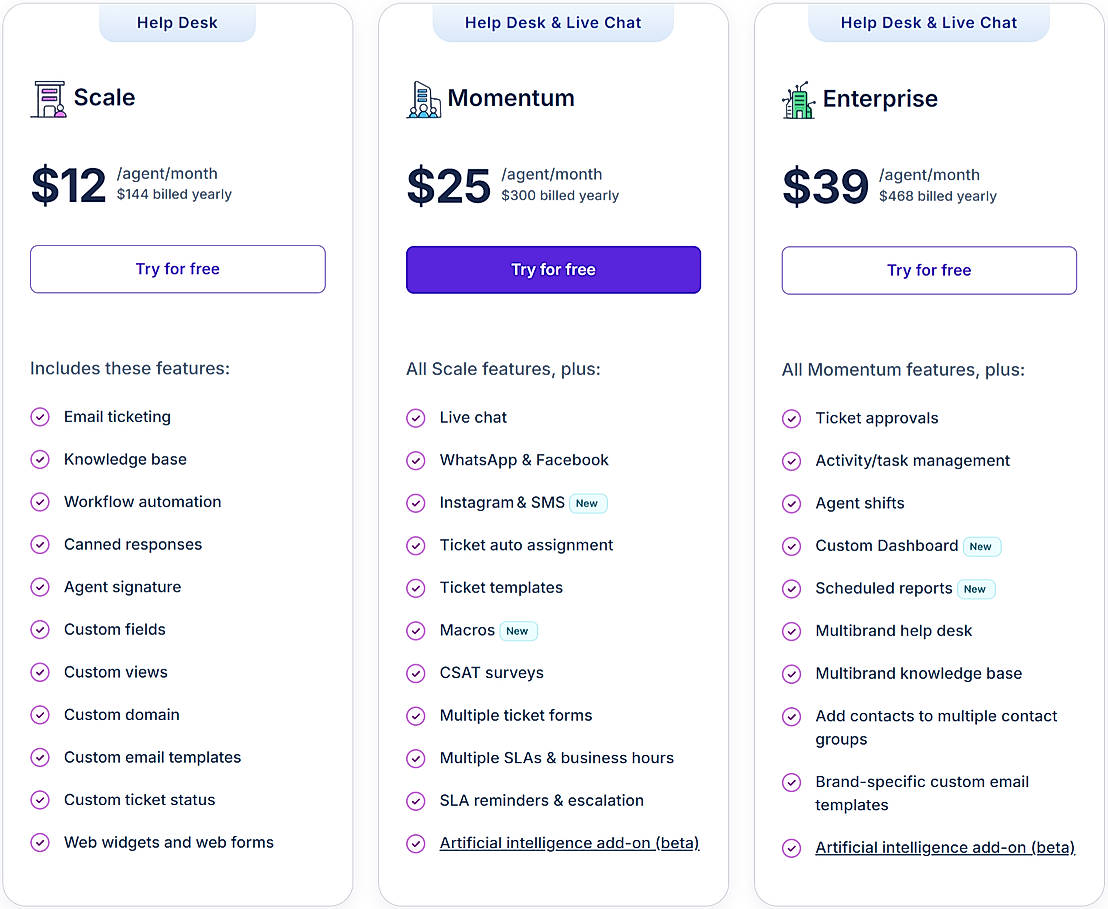Click the checkmark icon next to Knowledge base
The width and height of the screenshot is (1108, 909).
40,460
